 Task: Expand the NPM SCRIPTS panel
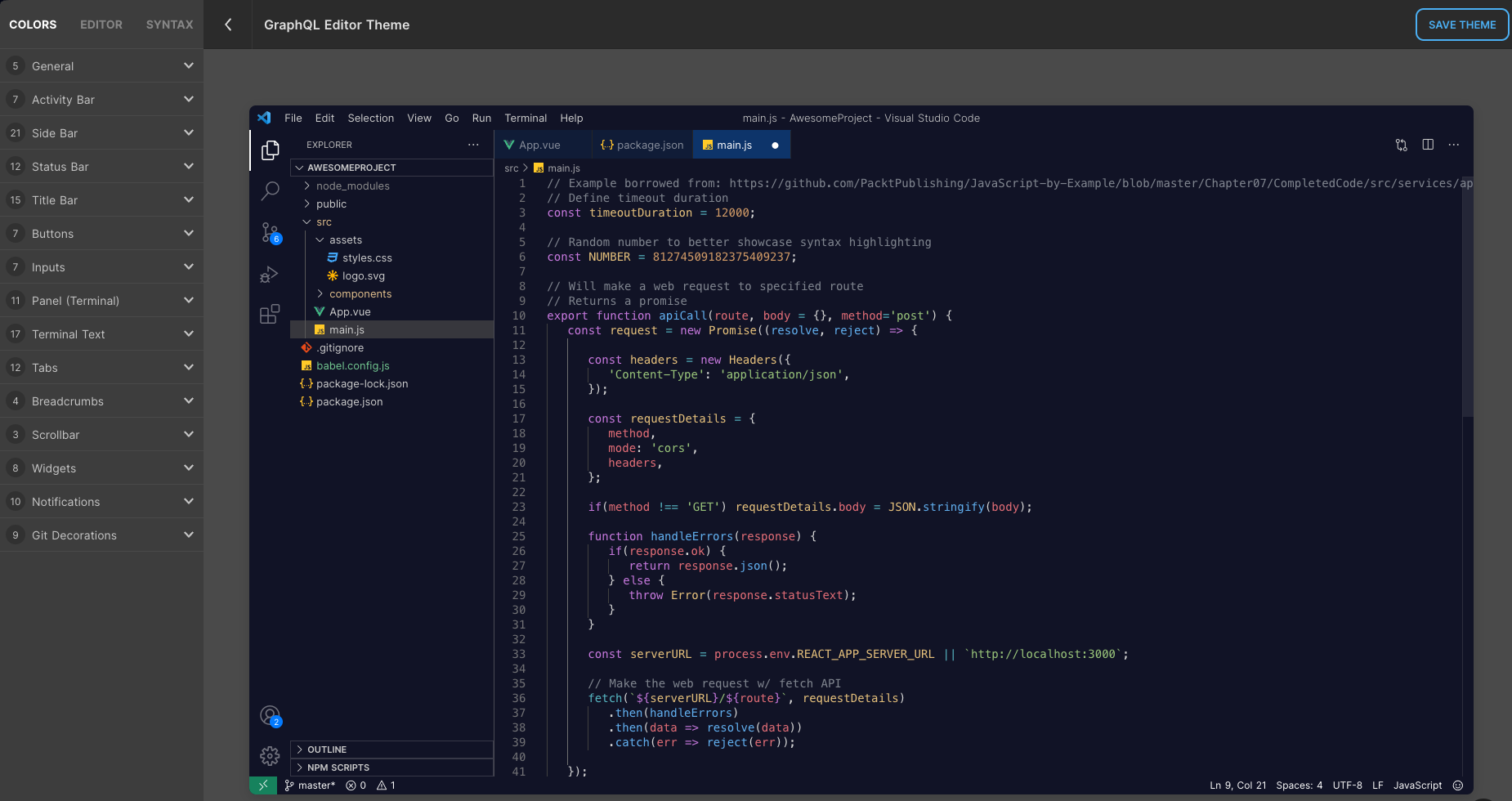(x=391, y=767)
